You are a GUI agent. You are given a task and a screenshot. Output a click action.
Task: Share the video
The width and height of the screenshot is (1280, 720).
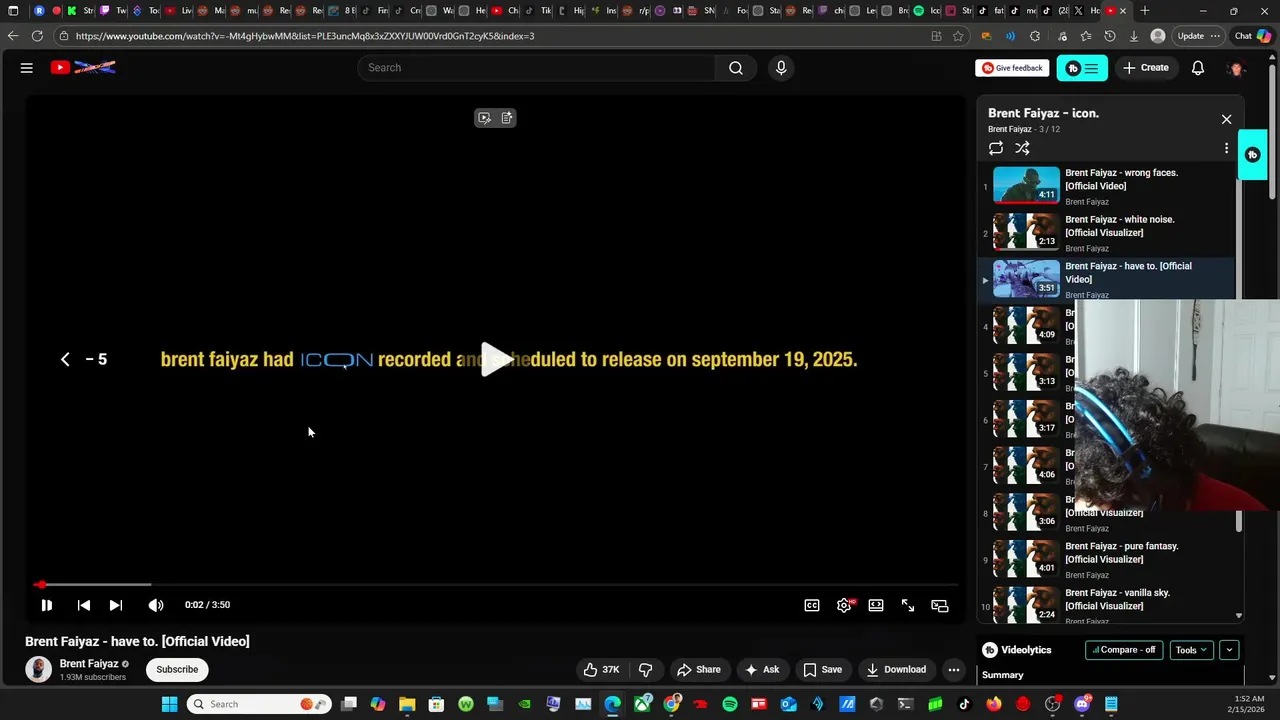point(698,670)
